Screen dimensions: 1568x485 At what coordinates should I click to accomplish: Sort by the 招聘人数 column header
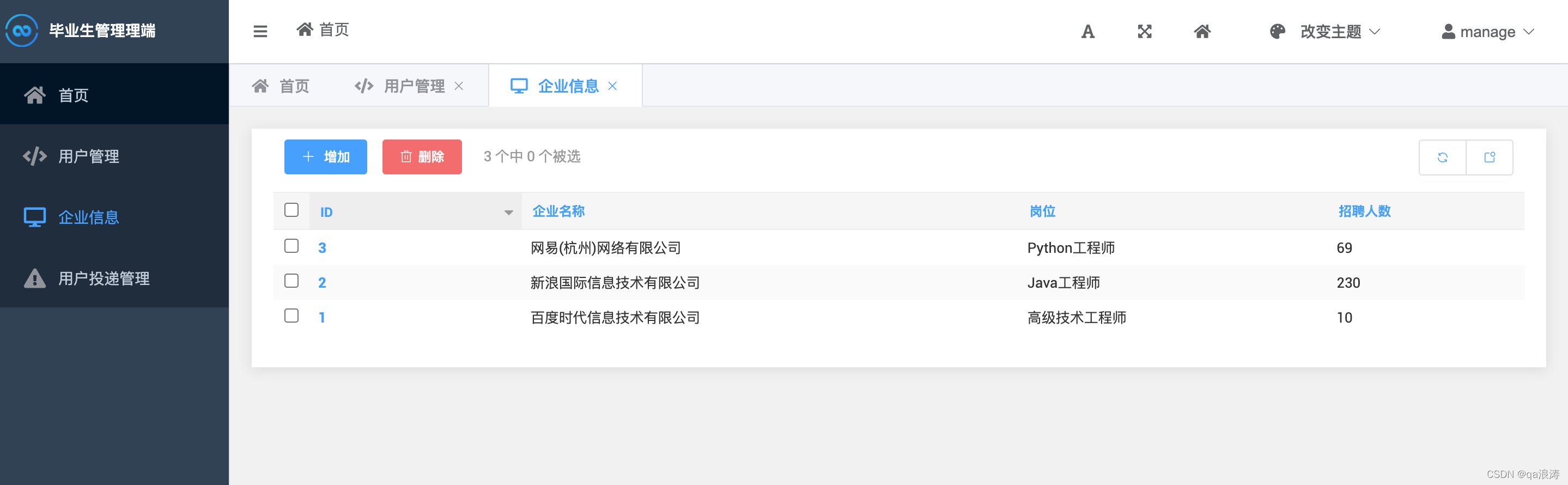(x=1364, y=211)
